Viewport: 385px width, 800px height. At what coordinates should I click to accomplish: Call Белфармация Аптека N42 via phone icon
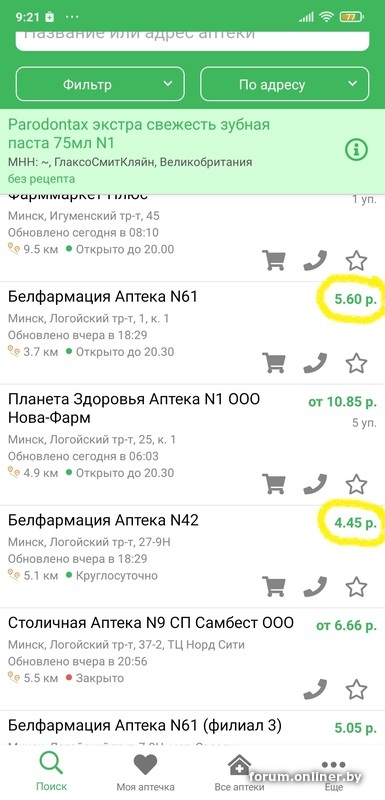coord(315,587)
